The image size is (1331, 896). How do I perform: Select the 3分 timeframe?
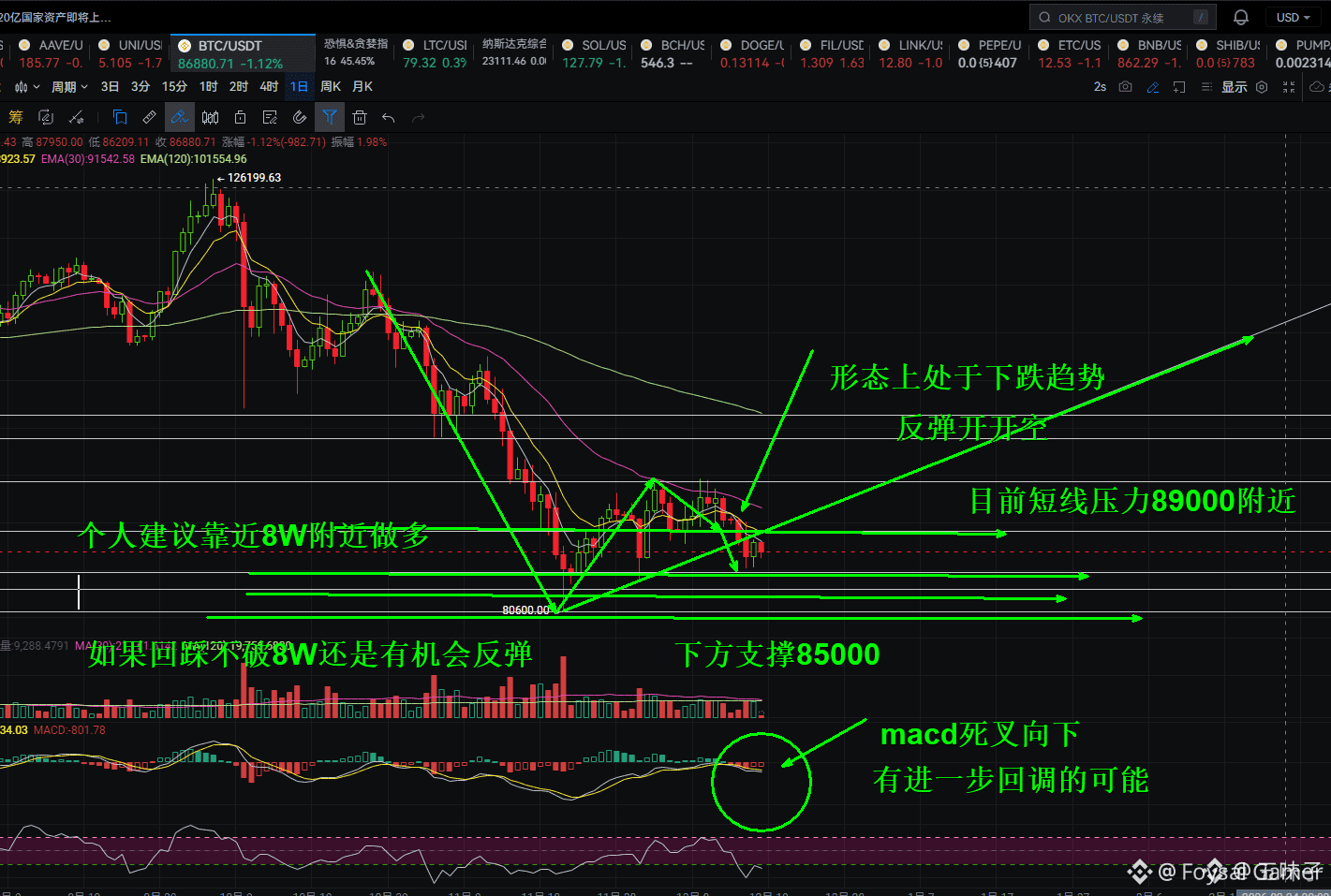pyautogui.click(x=140, y=87)
